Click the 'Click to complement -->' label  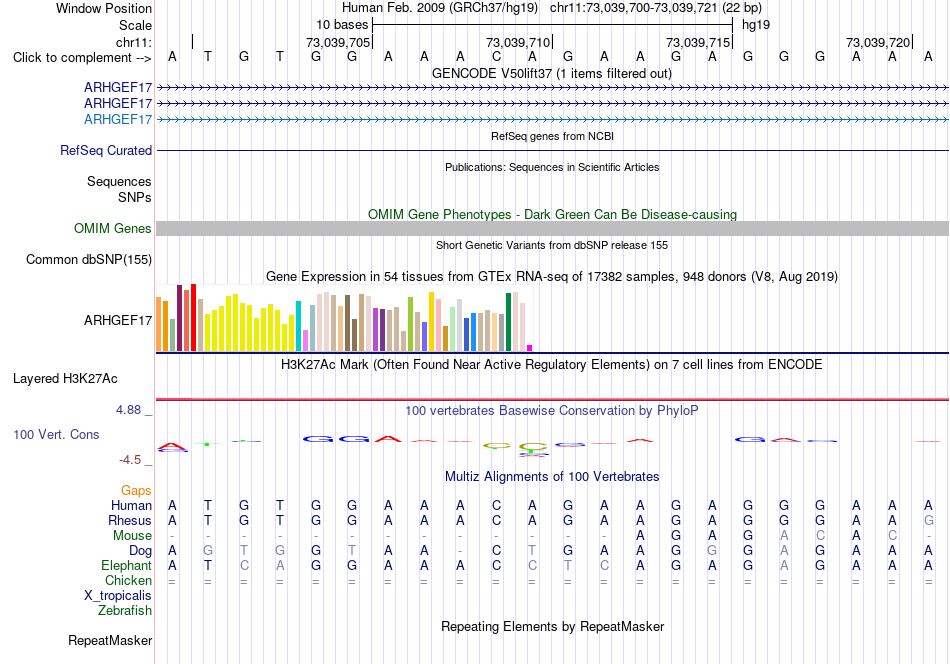click(82, 58)
